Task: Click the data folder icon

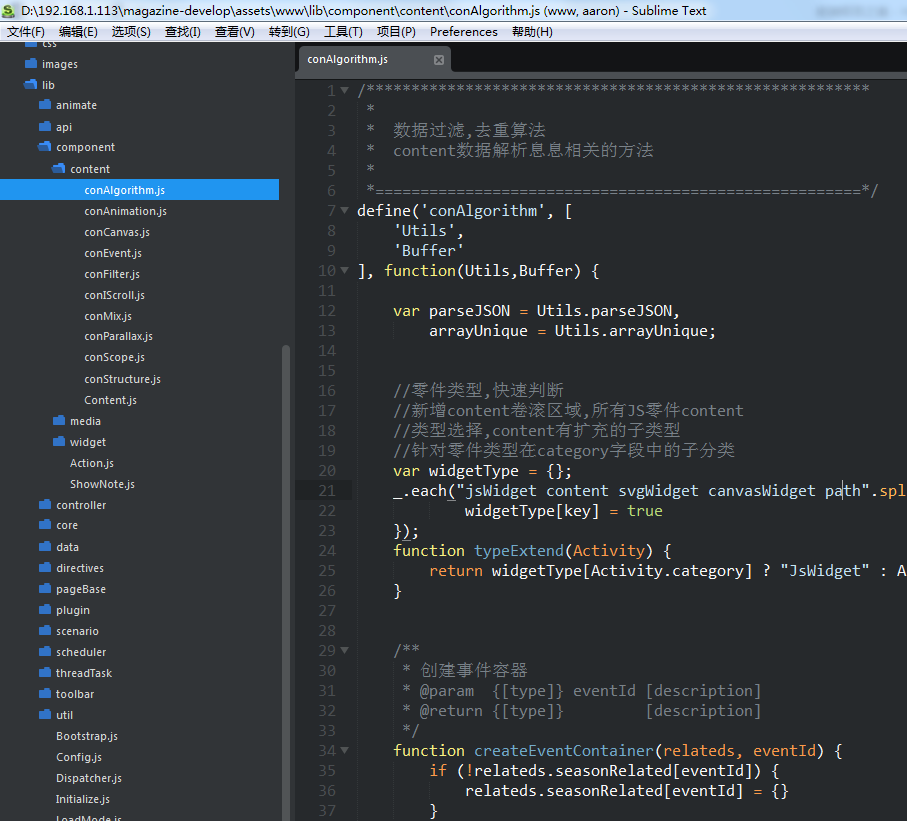Action: point(45,546)
